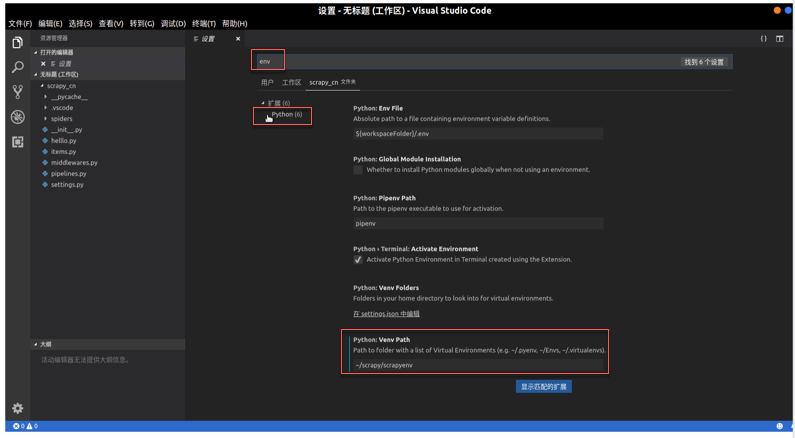The image size is (795, 438).
Task: Select the 设置 editor tab
Action: point(208,39)
